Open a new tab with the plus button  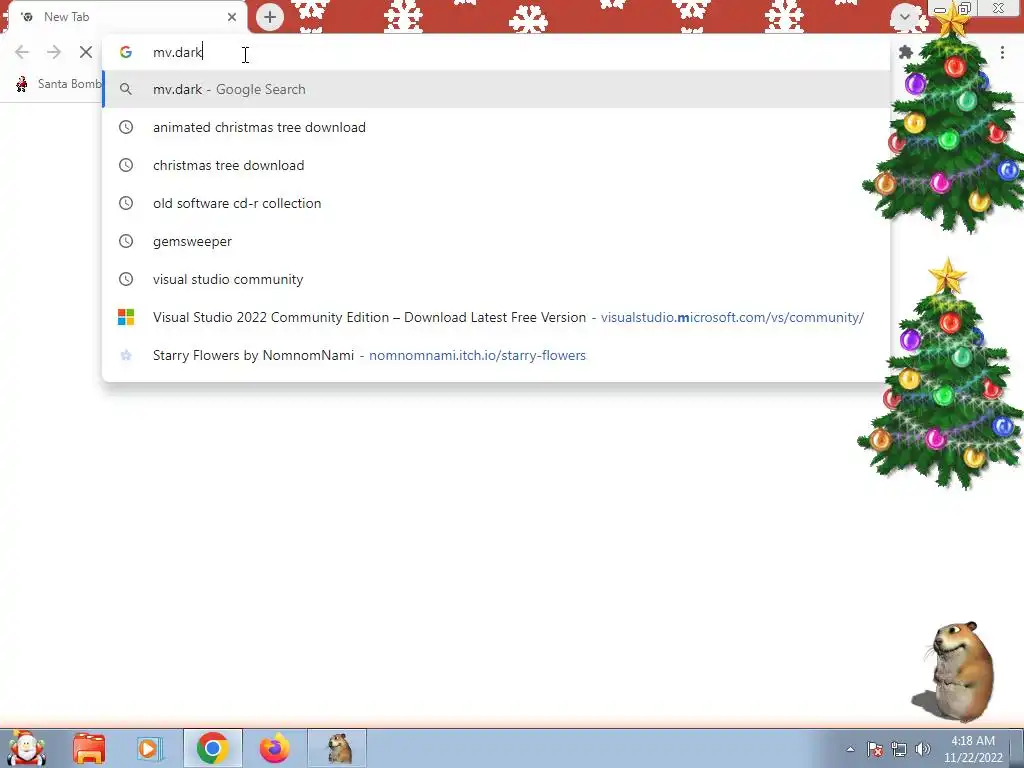270,17
